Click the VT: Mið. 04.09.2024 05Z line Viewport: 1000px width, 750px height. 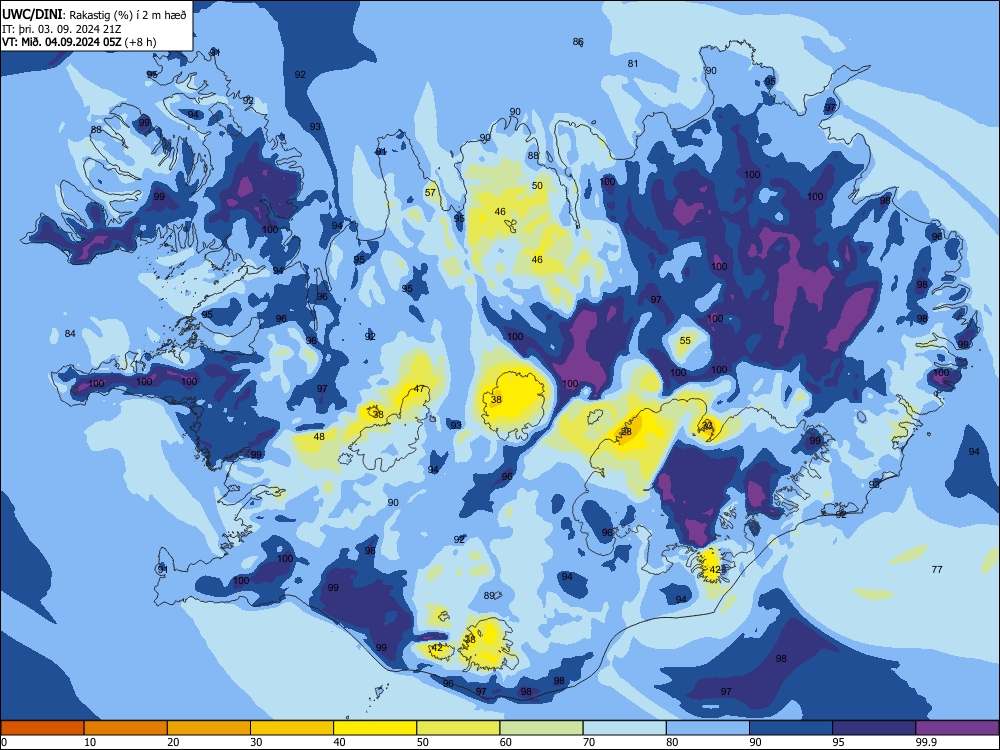pos(79,42)
